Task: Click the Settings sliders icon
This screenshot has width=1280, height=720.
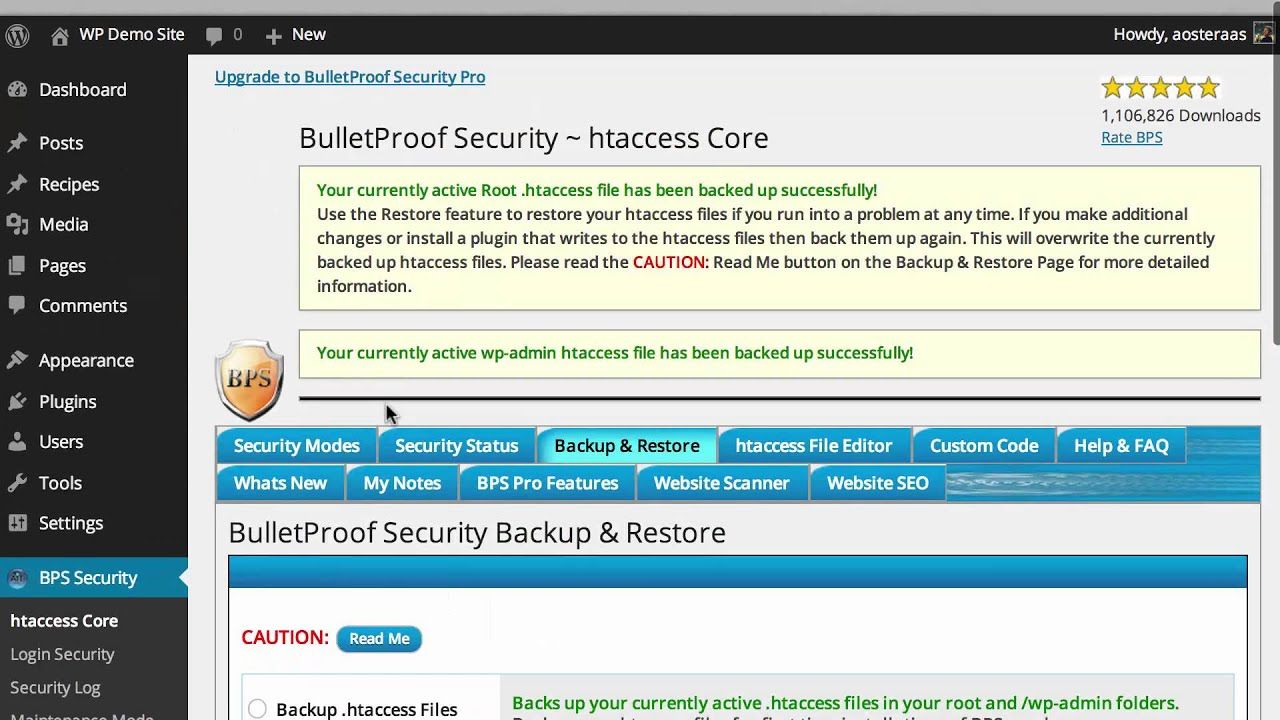Action: [17, 522]
